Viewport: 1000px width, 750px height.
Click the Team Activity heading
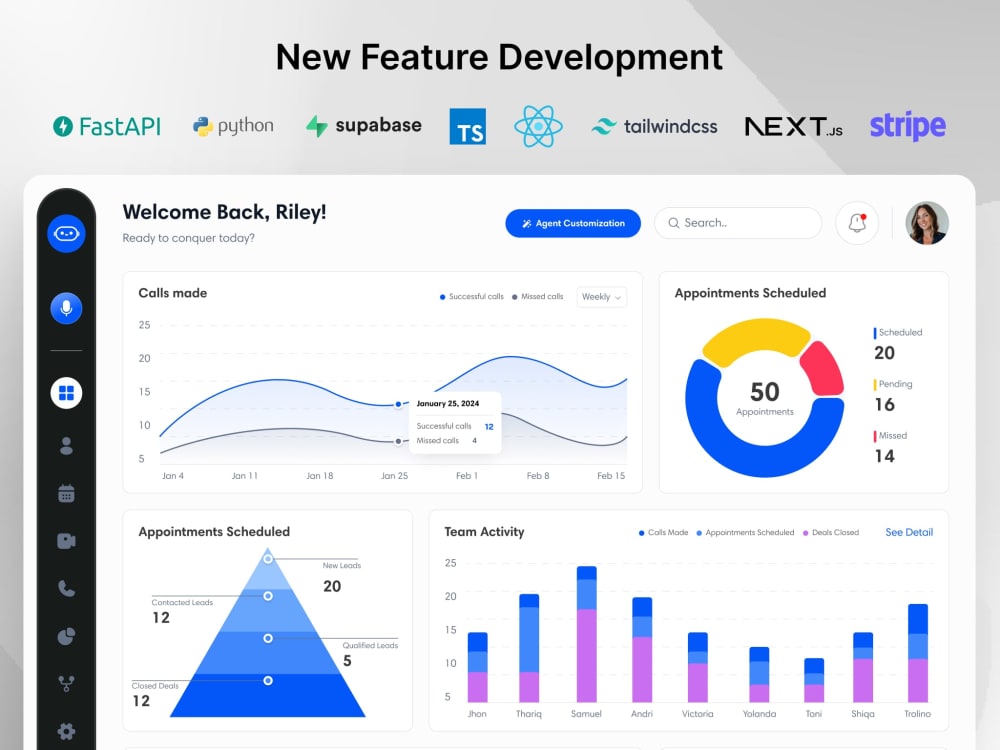pyautogui.click(x=484, y=532)
